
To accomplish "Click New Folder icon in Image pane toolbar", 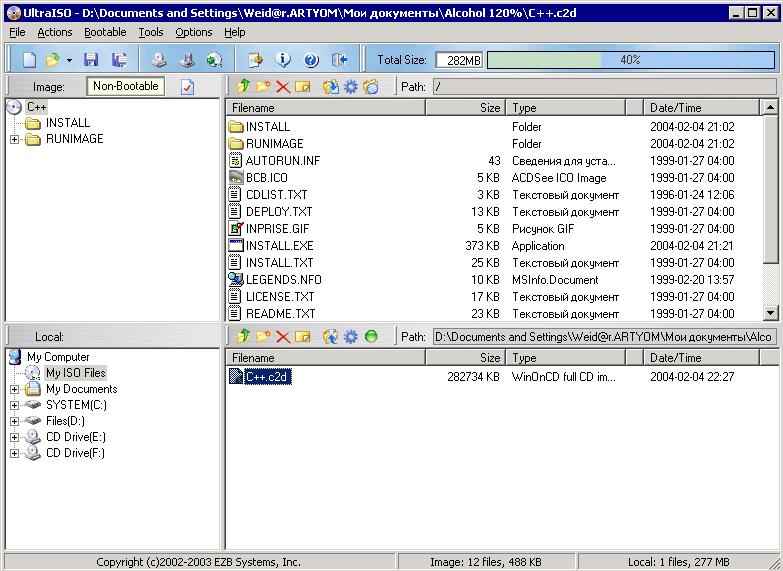I will tap(263, 86).
